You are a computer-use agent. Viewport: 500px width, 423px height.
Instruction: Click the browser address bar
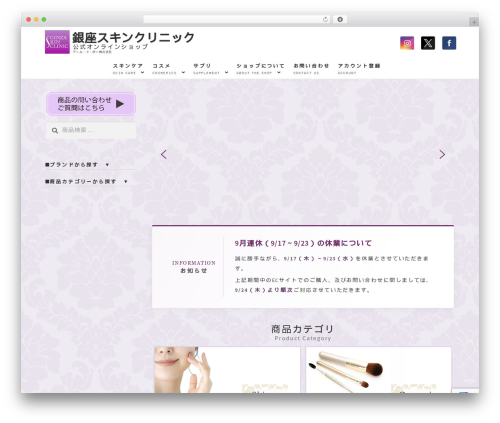(237, 19)
